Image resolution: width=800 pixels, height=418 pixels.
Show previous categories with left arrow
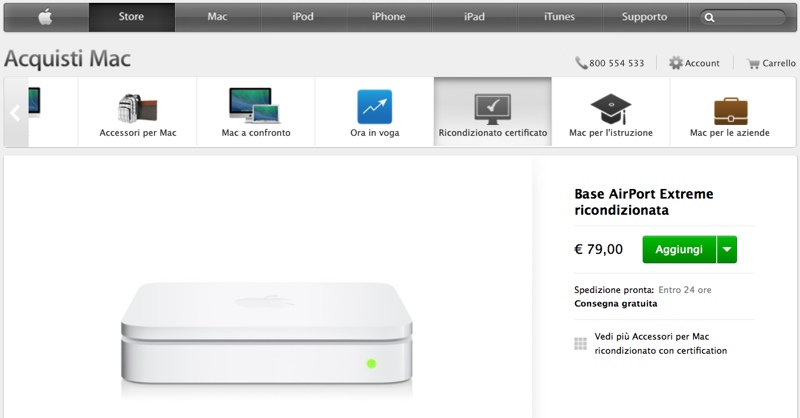pos(15,113)
